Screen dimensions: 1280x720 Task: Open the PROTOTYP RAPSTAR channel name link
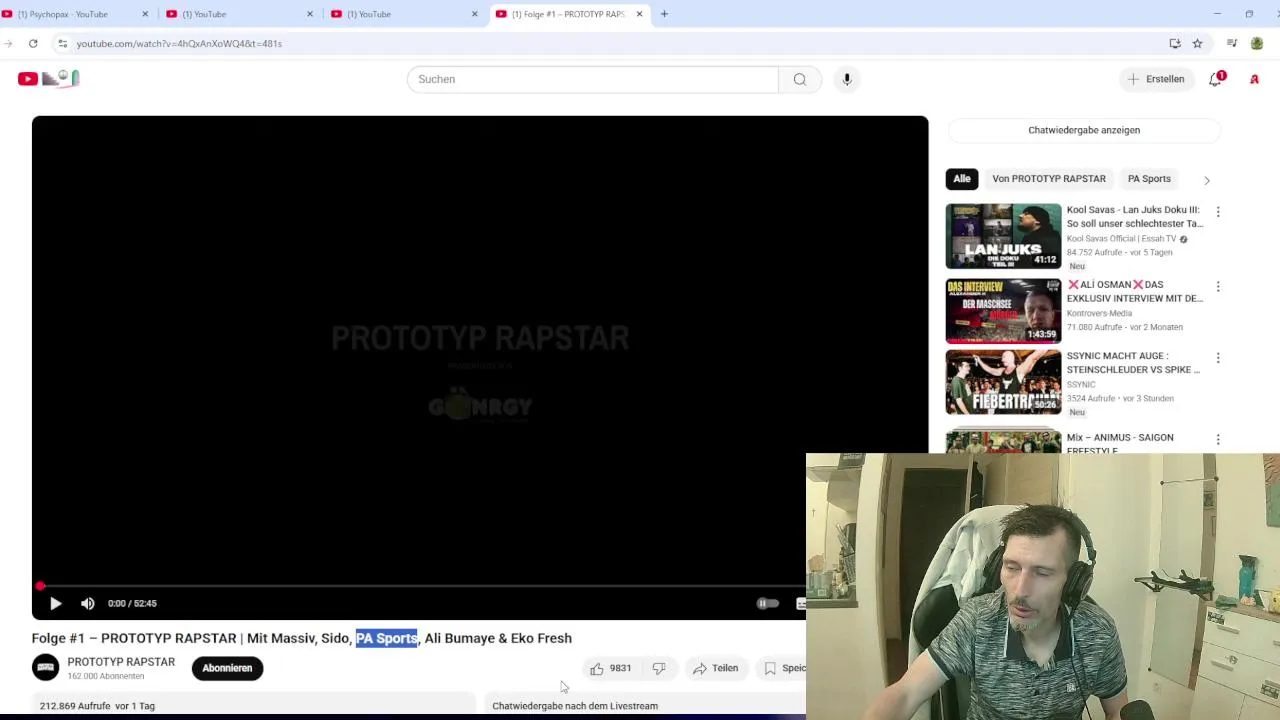(x=121, y=662)
